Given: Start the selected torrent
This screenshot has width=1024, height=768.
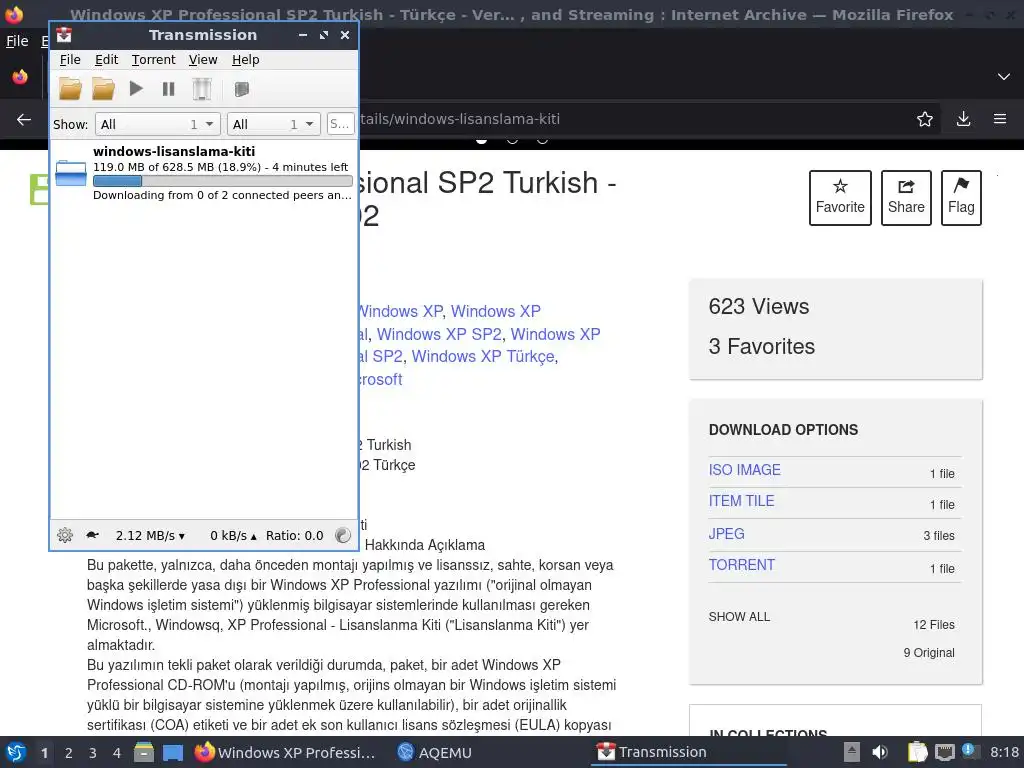Looking at the screenshot, I should [136, 88].
